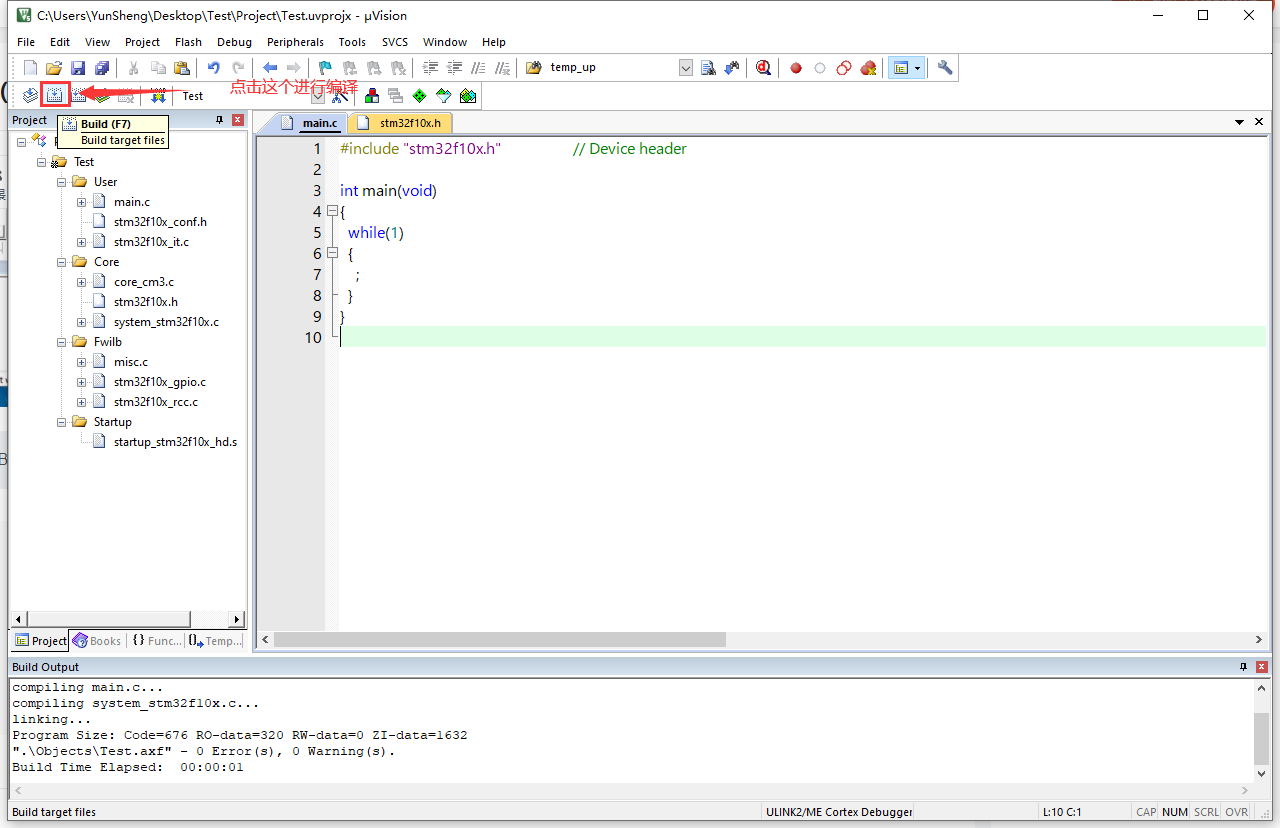
Task: Save all files with the multi-disk icon
Action: coord(102,68)
